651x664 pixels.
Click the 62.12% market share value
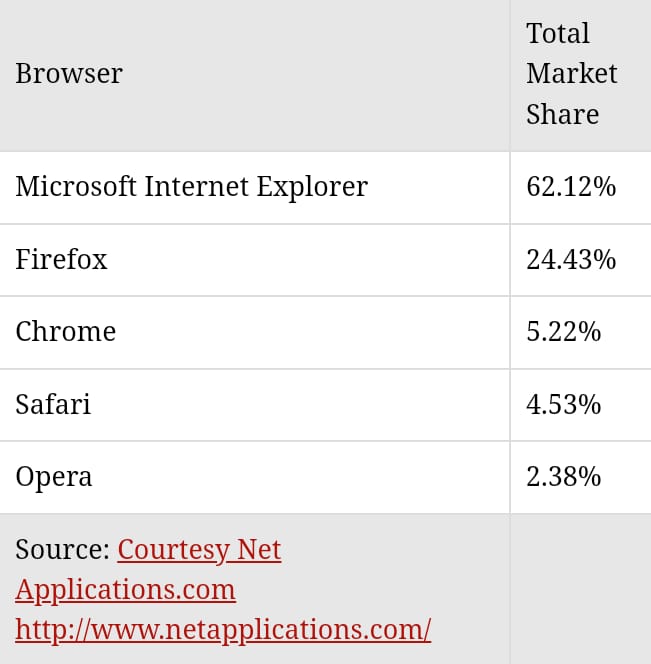pyautogui.click(x=571, y=187)
